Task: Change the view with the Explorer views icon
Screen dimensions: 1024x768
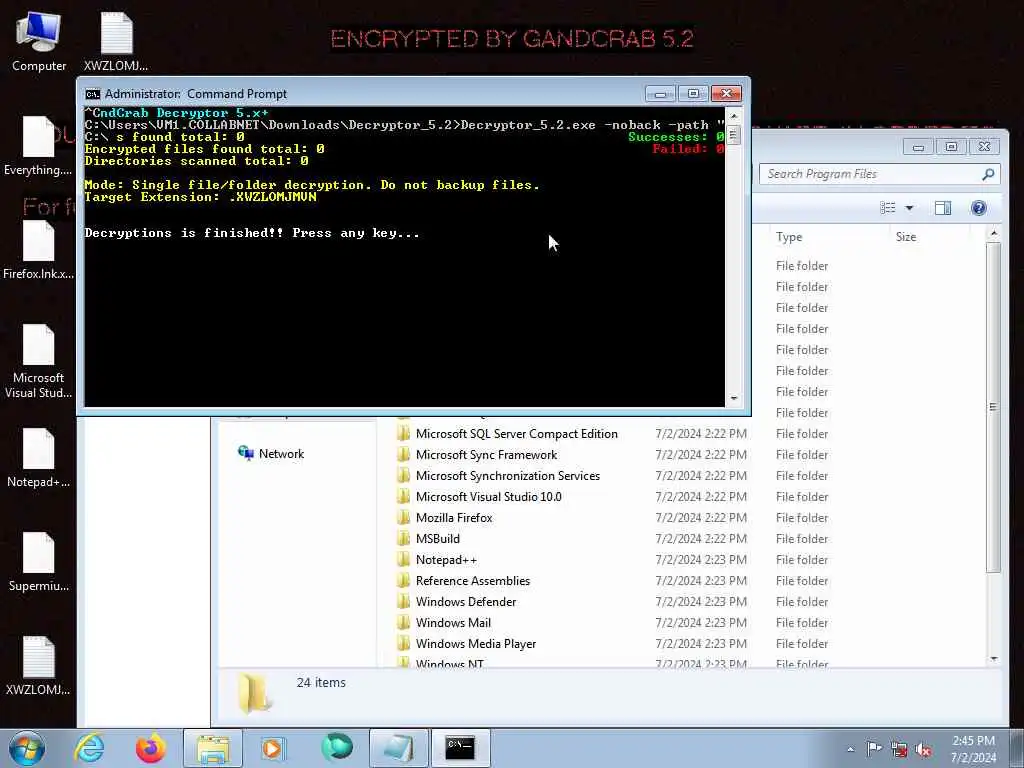Action: (x=888, y=208)
